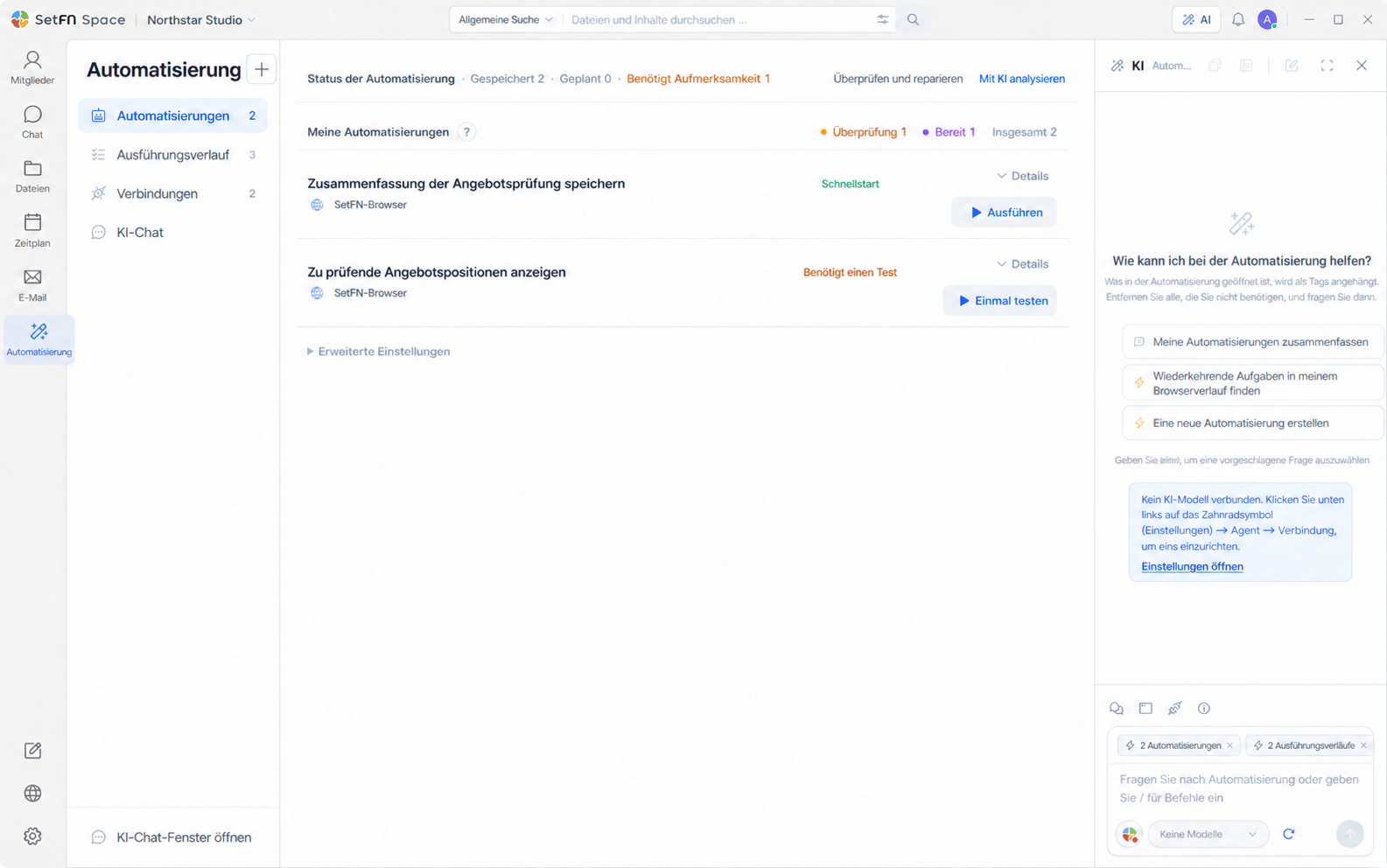The height and width of the screenshot is (868, 1387).
Task: Open the E-Mail section
Action: tap(32, 284)
